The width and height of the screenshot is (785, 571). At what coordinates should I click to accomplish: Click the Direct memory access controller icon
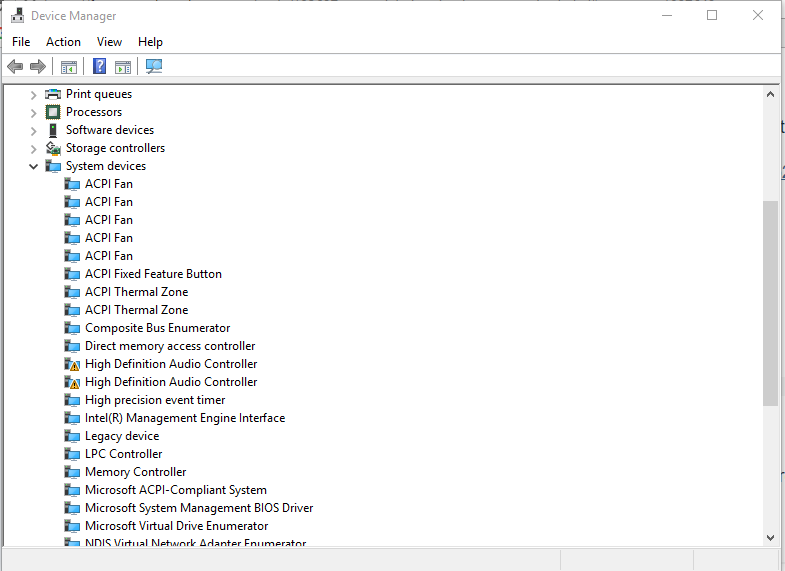coord(72,346)
